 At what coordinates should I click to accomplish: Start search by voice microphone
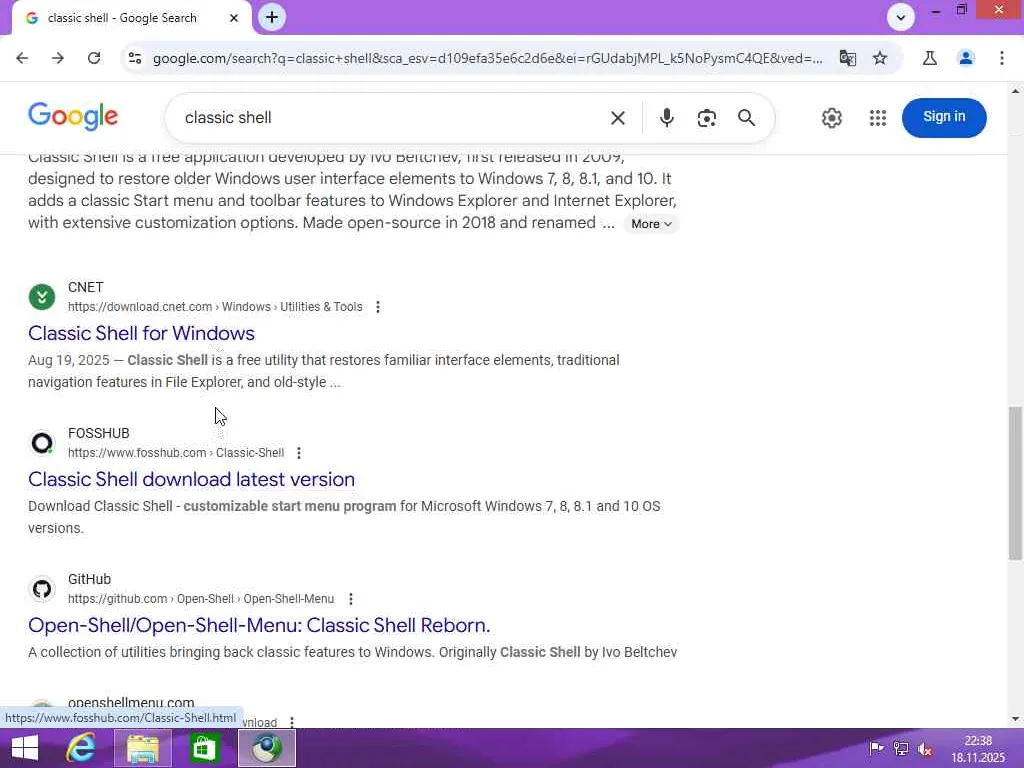(x=666, y=118)
